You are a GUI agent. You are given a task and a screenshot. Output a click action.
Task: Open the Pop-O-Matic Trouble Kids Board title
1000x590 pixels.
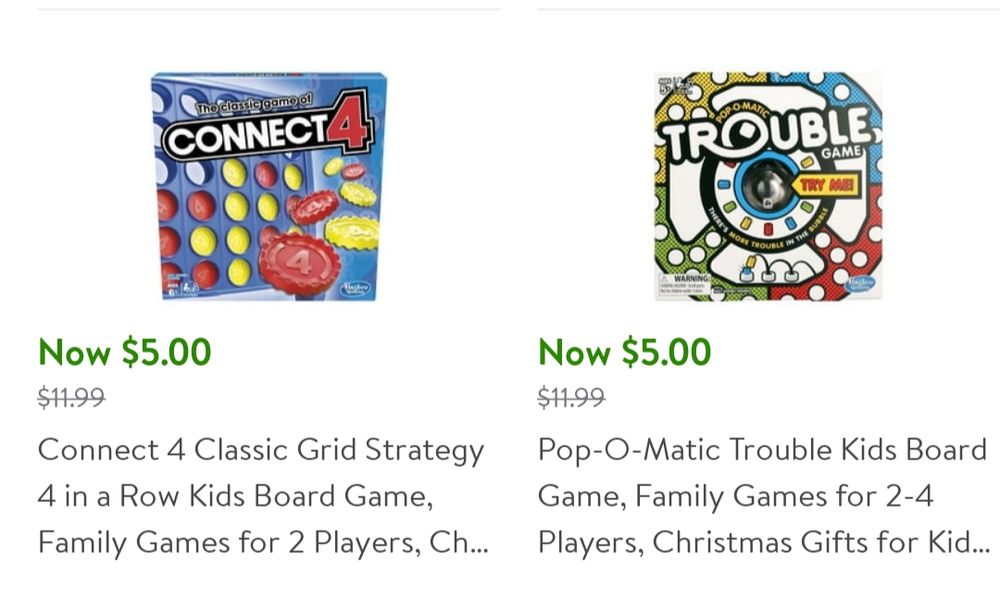(x=763, y=496)
